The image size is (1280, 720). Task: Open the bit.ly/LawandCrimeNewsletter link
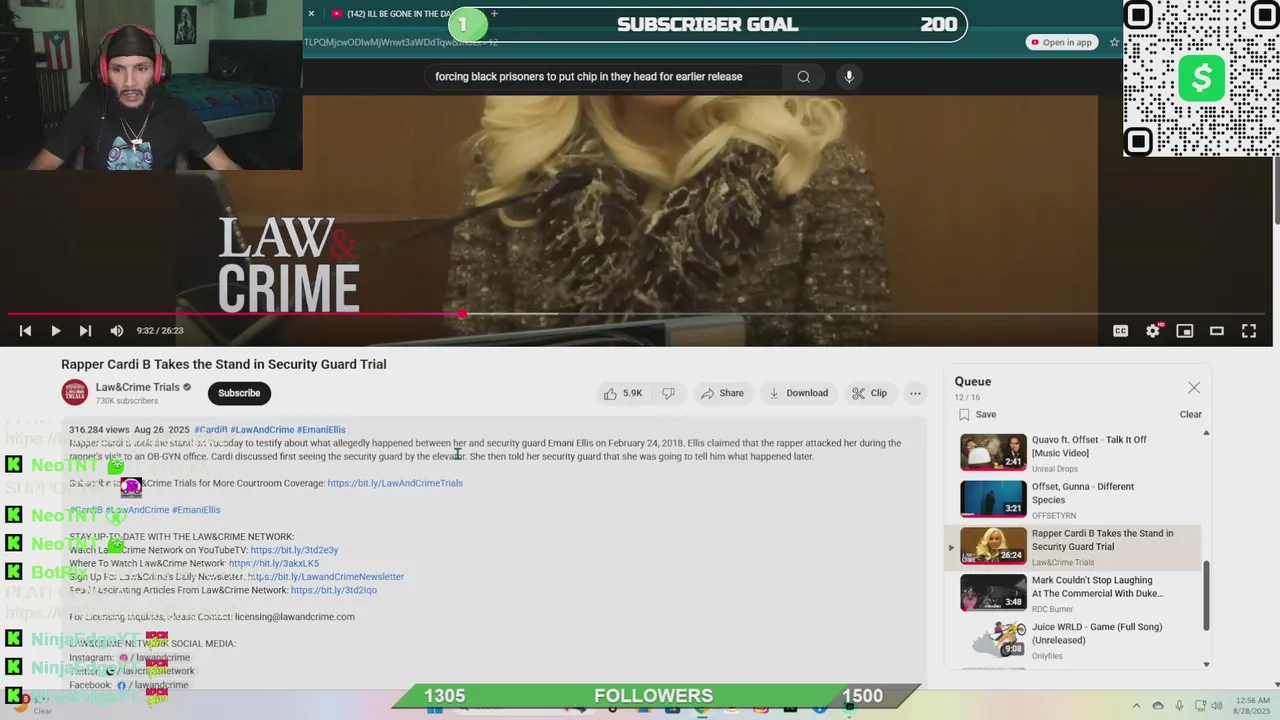tap(326, 577)
